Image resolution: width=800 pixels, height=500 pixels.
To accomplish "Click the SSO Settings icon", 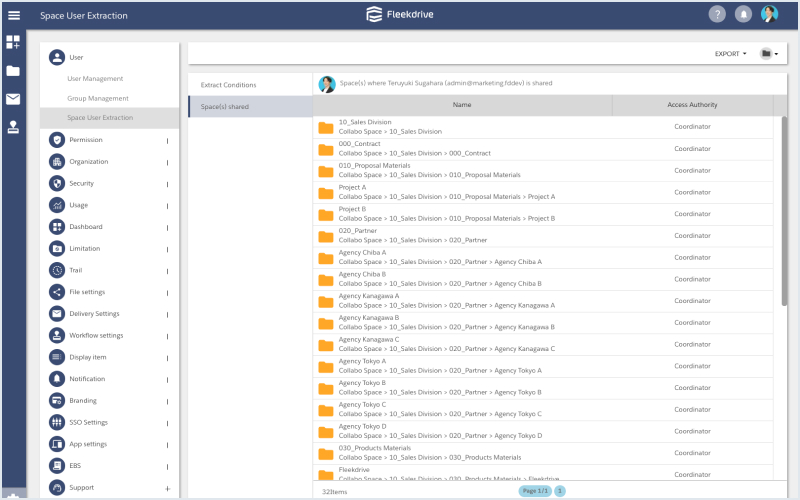I will point(57,422).
